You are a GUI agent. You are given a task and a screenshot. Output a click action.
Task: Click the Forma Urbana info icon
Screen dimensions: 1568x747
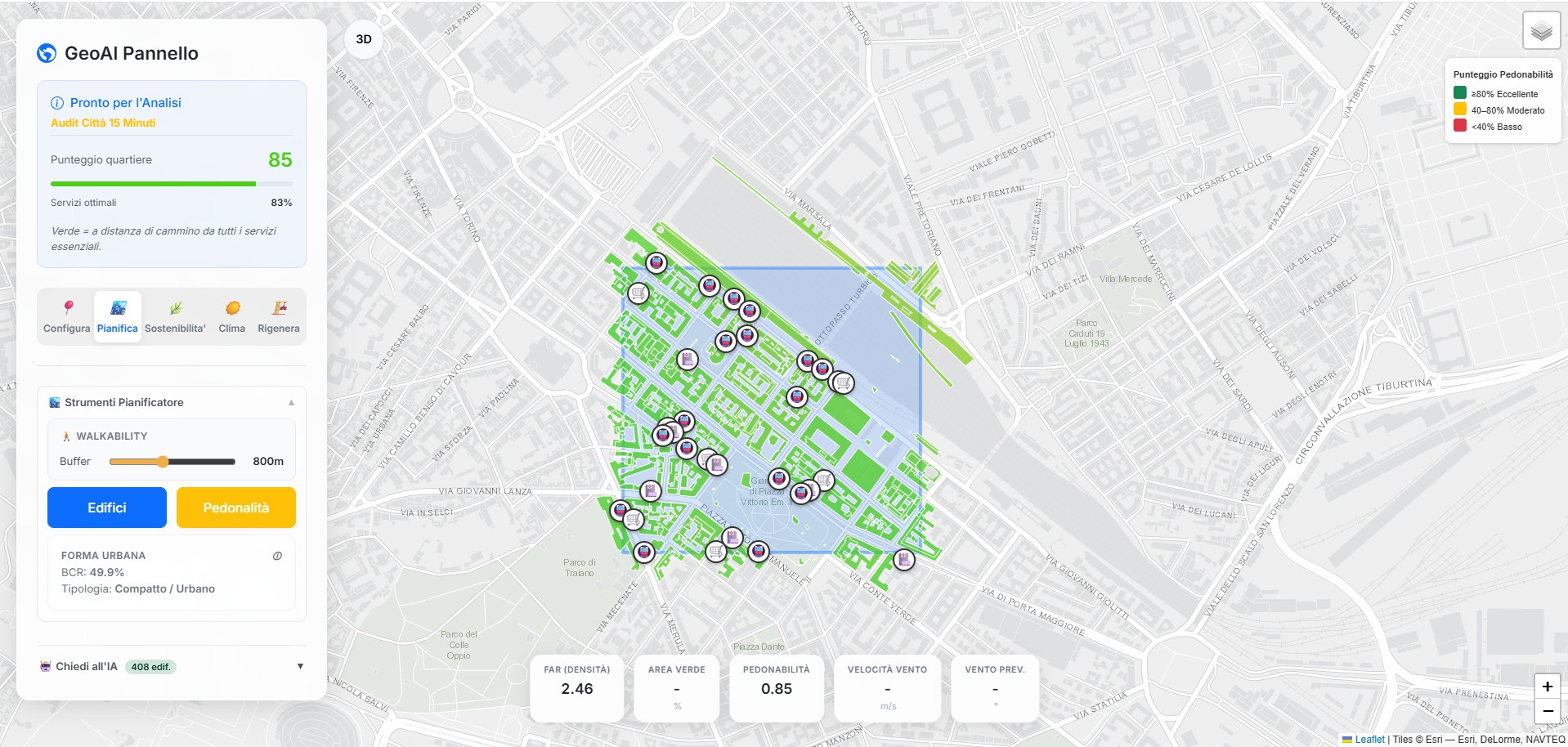point(277,556)
